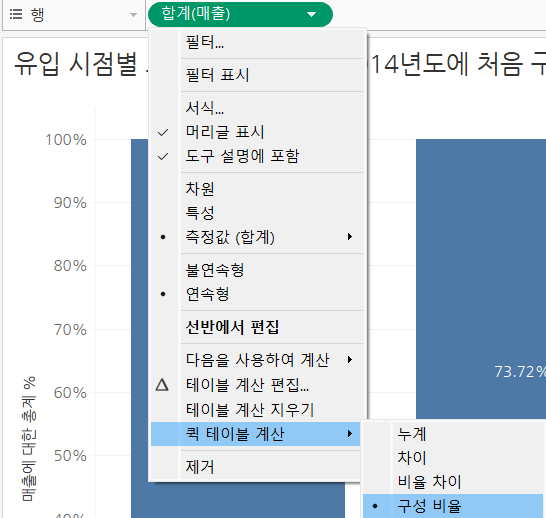The image size is (546, 518).
Task: Click the 73.72% bar label
Action: 520,372
